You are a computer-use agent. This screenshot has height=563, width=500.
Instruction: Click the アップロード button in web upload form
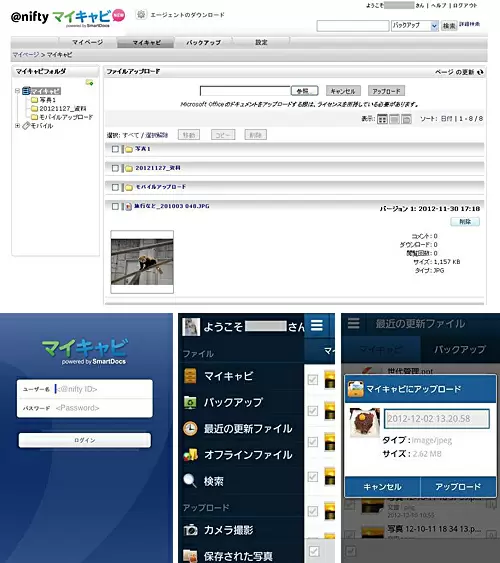[386, 91]
